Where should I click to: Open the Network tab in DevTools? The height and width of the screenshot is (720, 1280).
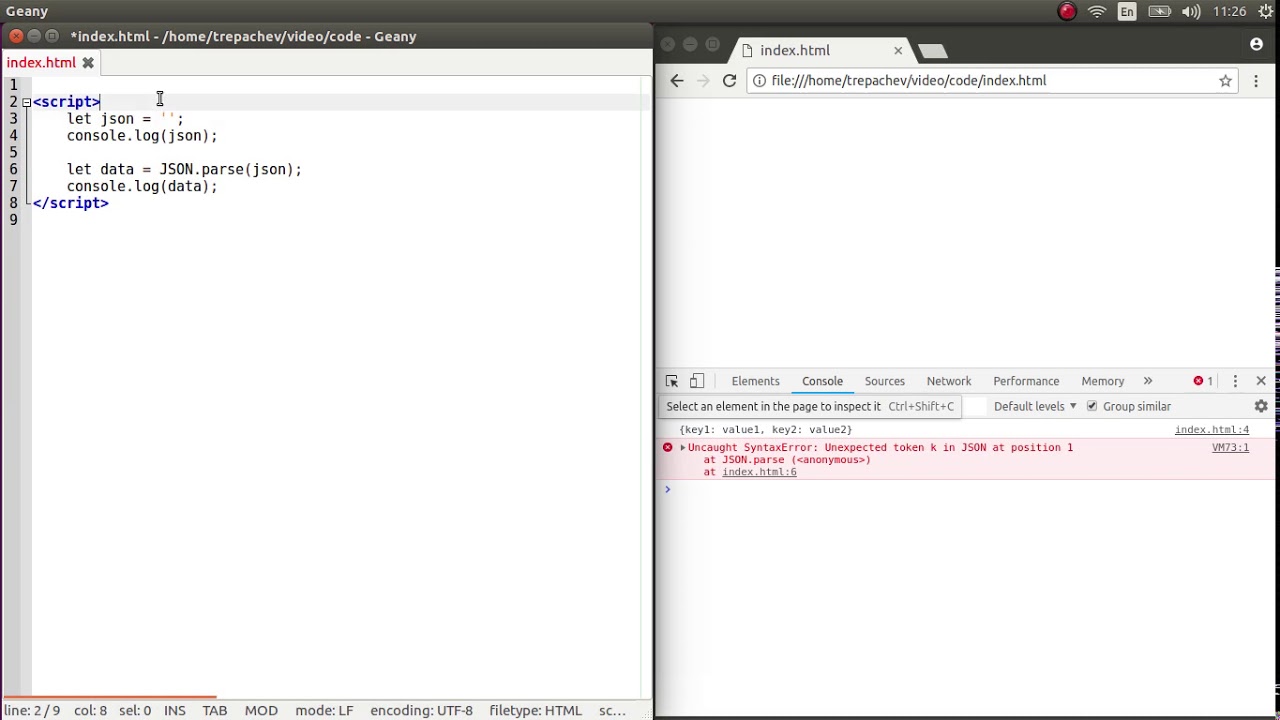point(948,381)
